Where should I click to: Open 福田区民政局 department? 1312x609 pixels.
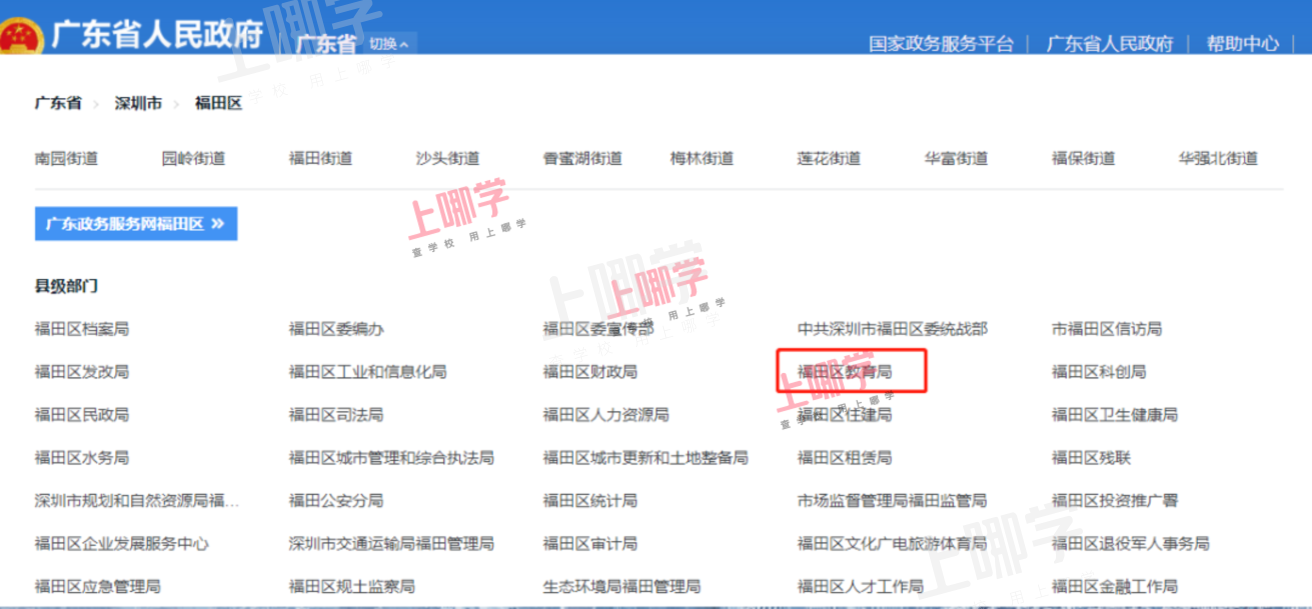pos(81,415)
